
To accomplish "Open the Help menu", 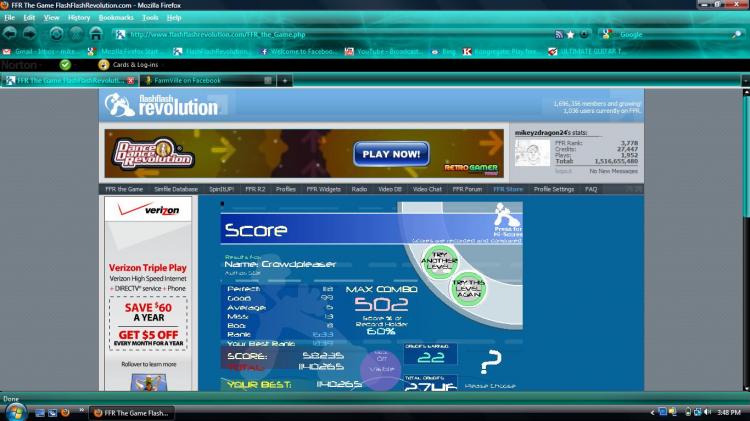I will click(174, 18).
